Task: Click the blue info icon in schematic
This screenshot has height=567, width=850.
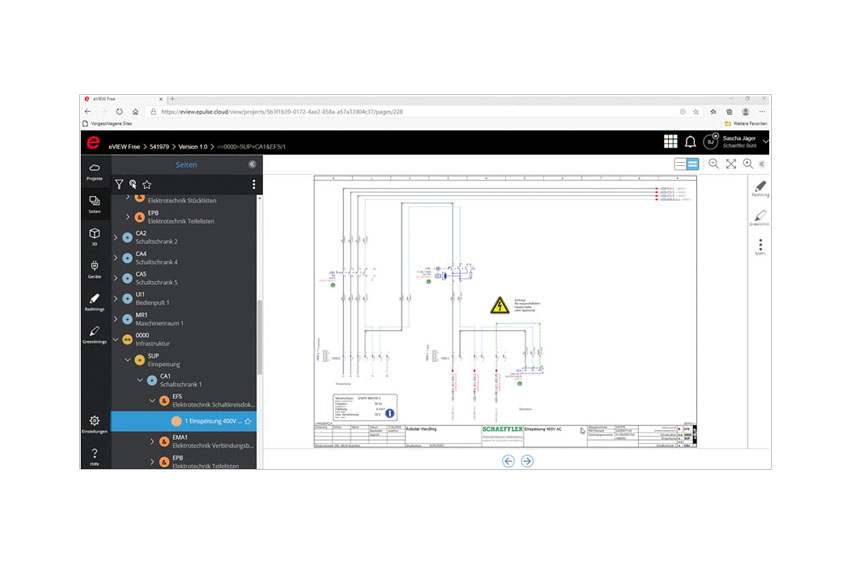Action: pos(389,414)
